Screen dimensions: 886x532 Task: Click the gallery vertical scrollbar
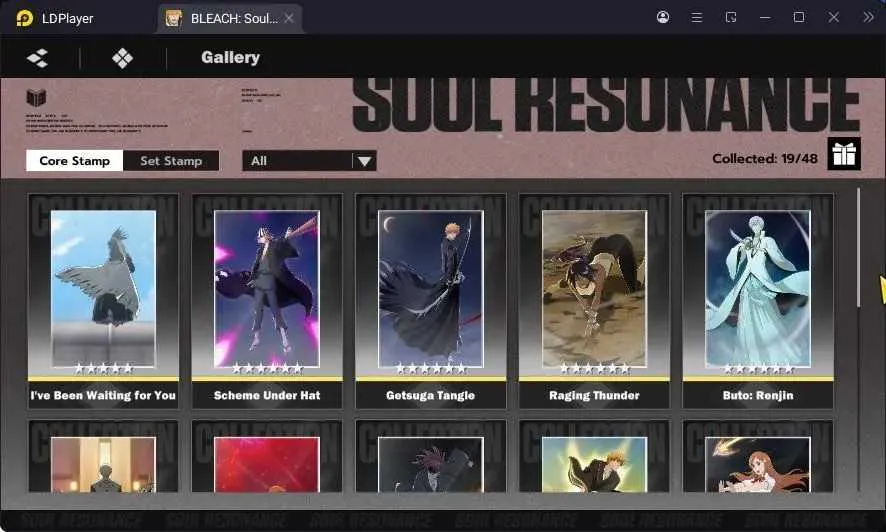click(858, 248)
